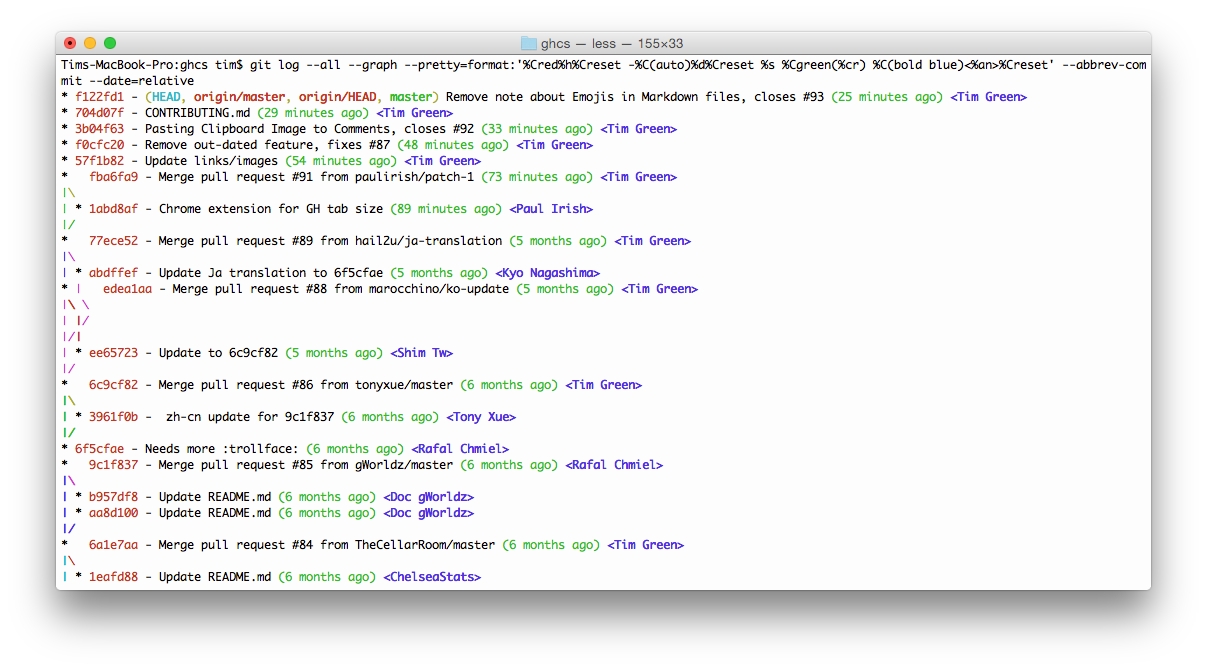
Task: Click commit hash 6a1e7aa
Action: click(114, 545)
